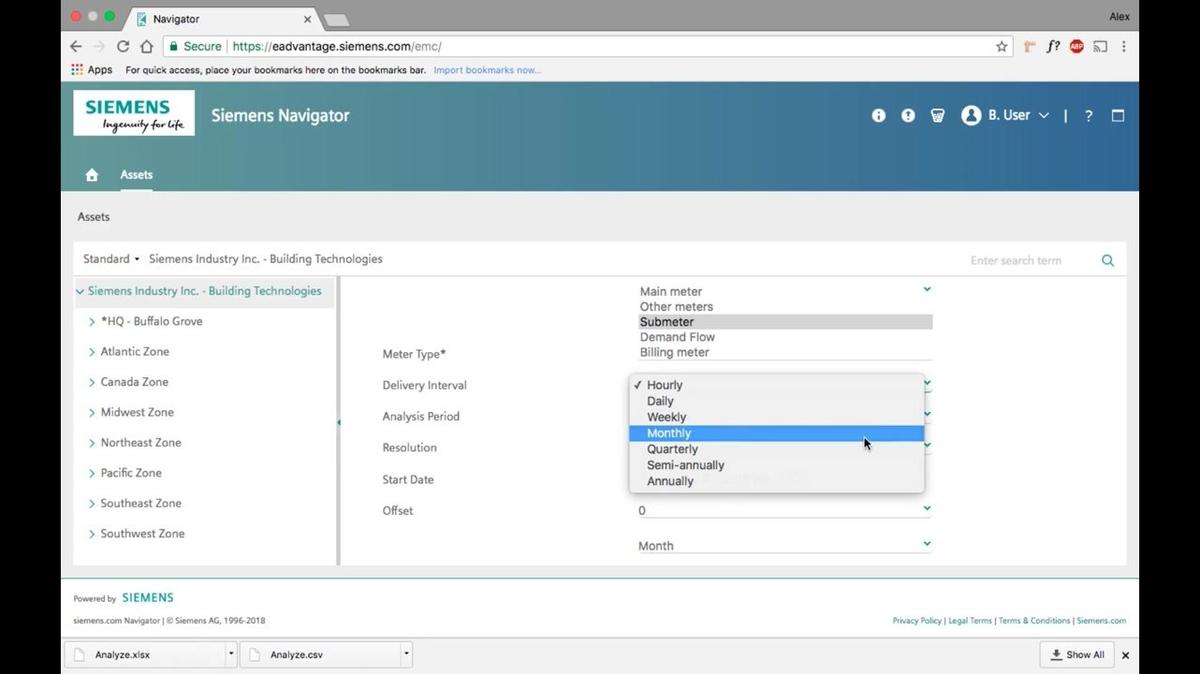Click the search magnifier icon
Screen dimensions: 1200x674
[1108, 260]
